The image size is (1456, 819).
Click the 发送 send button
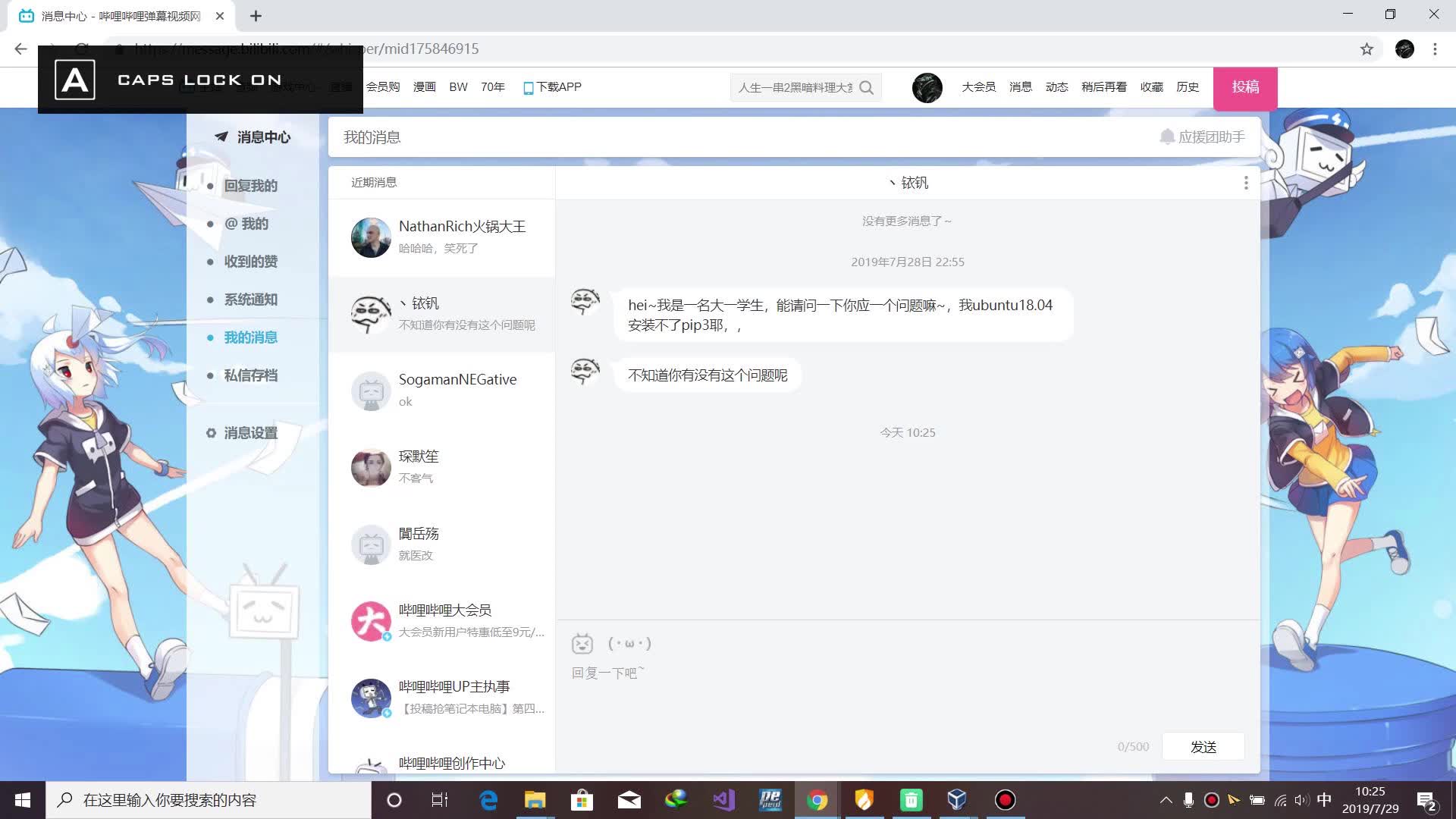1203,746
